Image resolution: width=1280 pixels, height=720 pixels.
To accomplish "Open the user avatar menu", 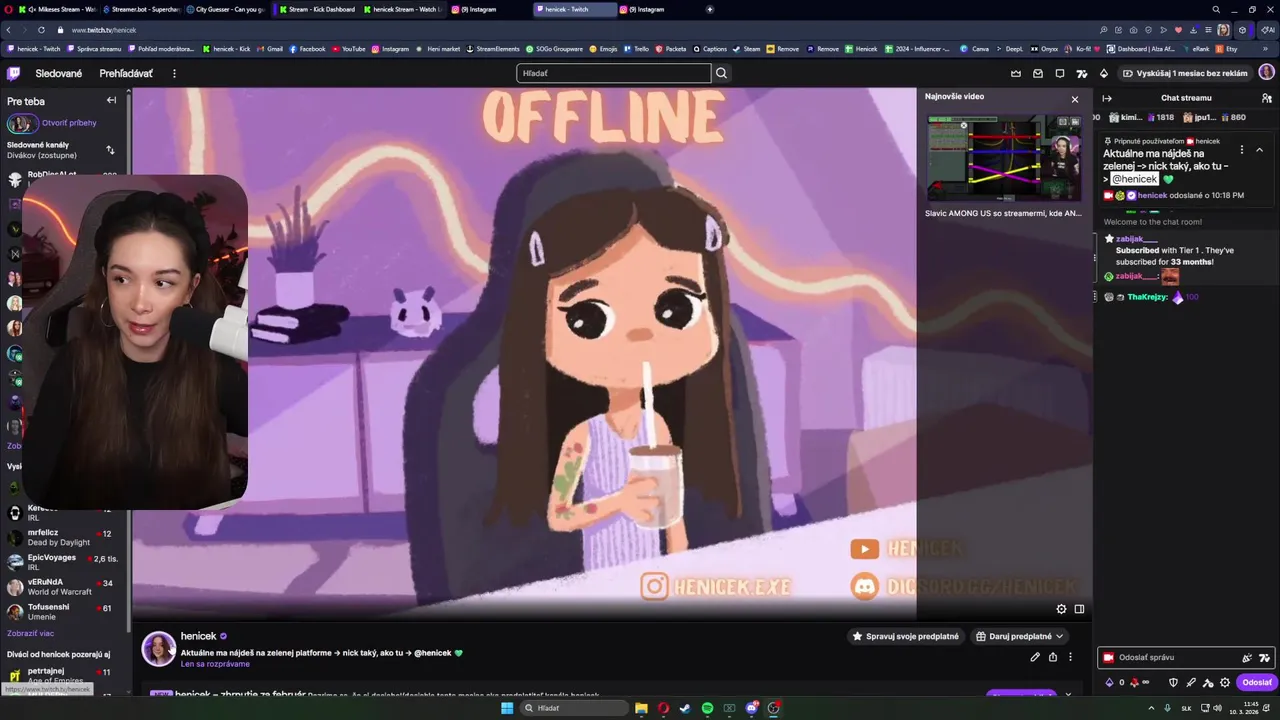I will (x=1266, y=73).
